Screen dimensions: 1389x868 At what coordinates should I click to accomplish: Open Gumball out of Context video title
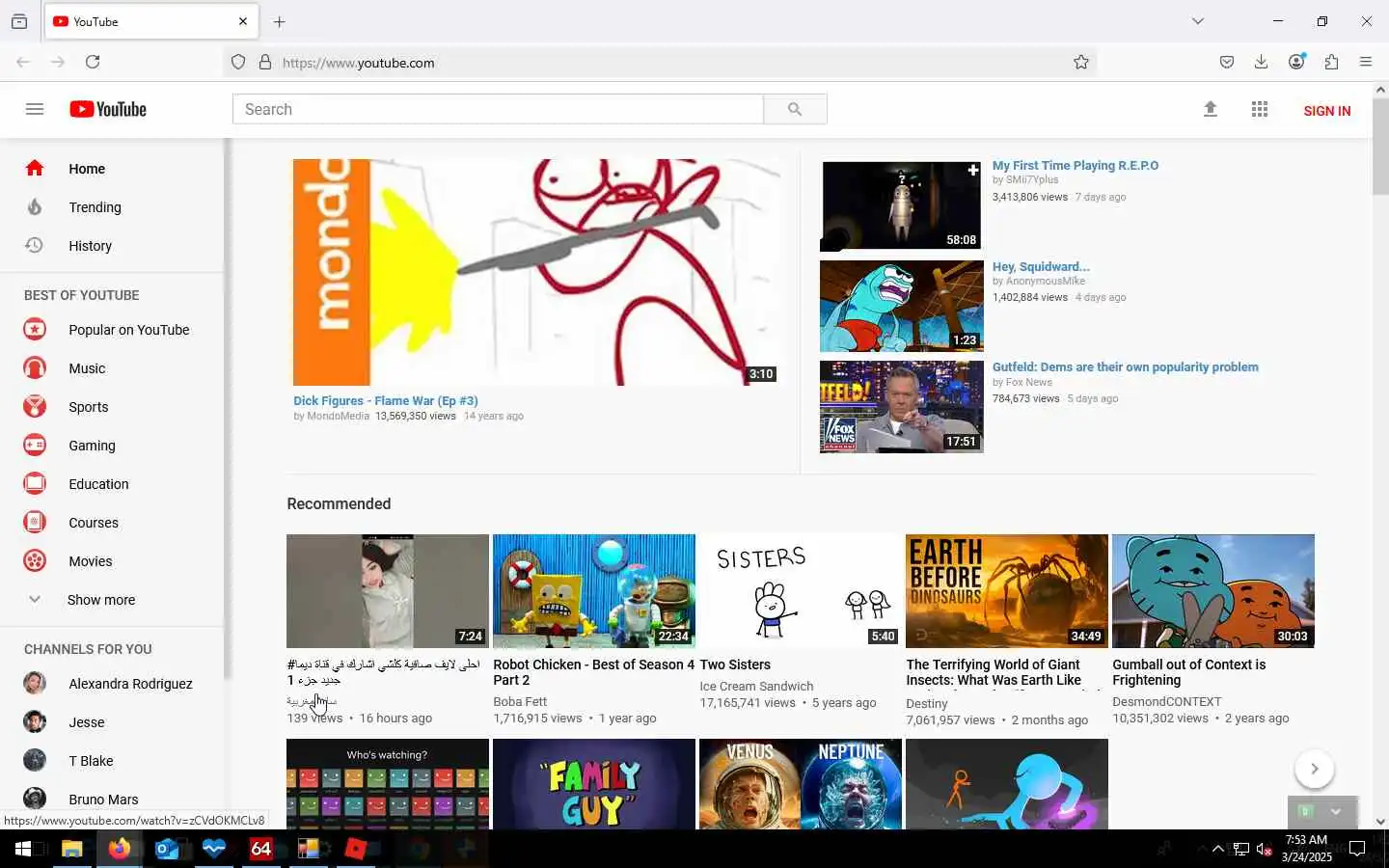[1189, 672]
